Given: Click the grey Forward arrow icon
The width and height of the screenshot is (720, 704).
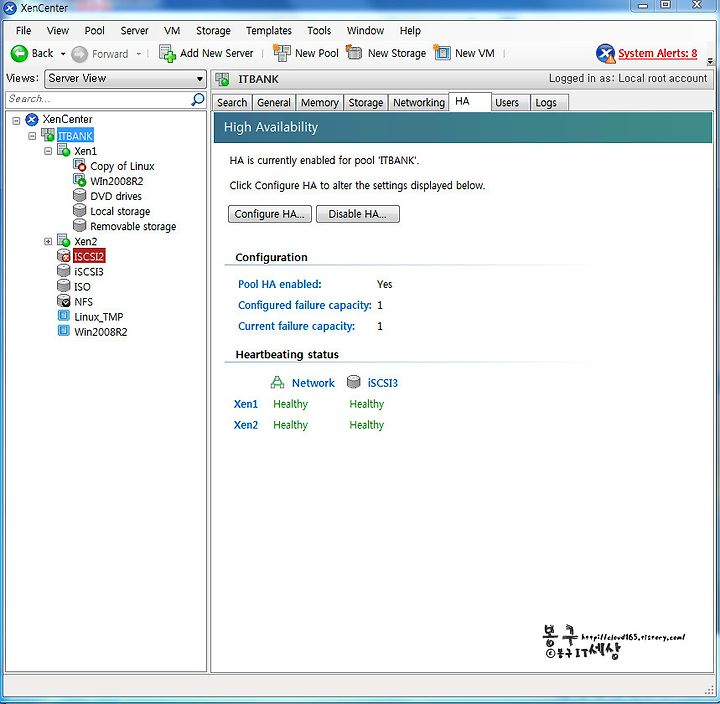Looking at the screenshot, I should click(x=79, y=54).
